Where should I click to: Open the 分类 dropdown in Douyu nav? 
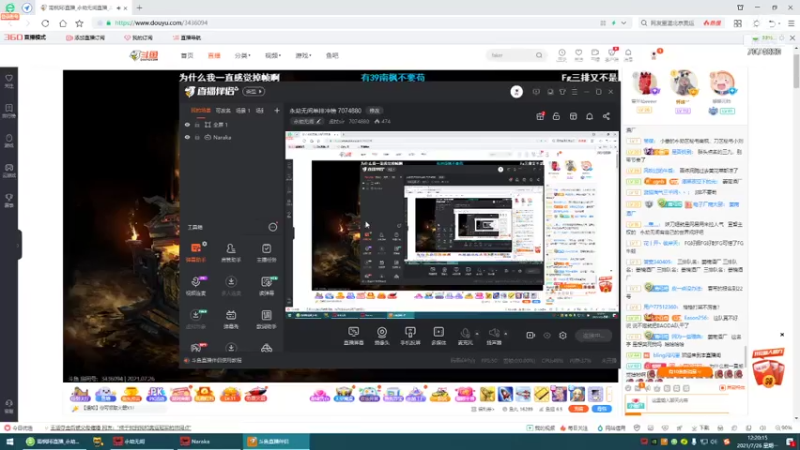point(242,55)
